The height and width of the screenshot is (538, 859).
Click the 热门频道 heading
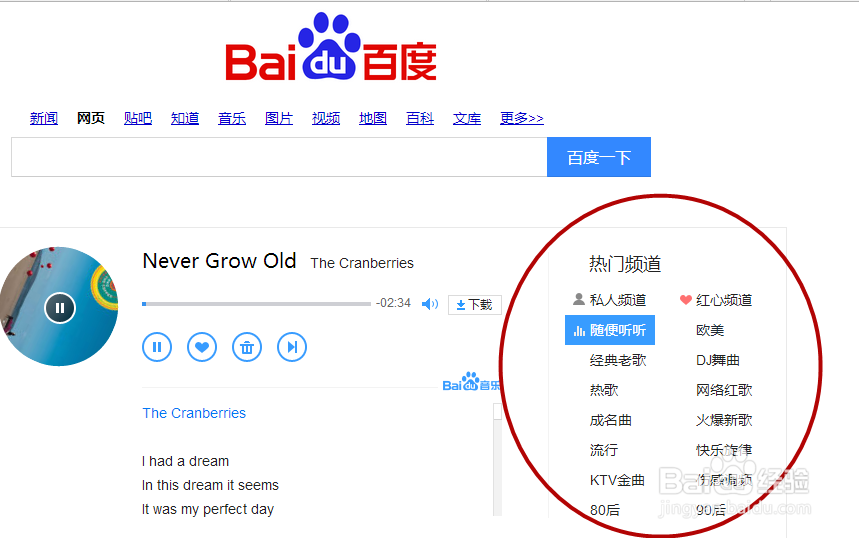[625, 264]
